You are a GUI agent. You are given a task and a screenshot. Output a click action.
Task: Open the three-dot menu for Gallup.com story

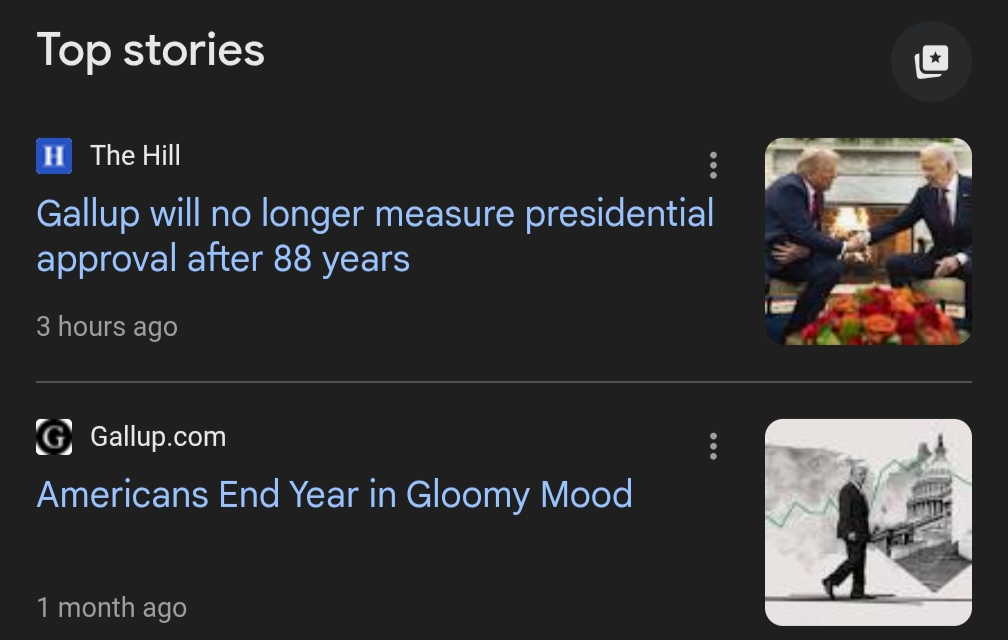point(713,446)
